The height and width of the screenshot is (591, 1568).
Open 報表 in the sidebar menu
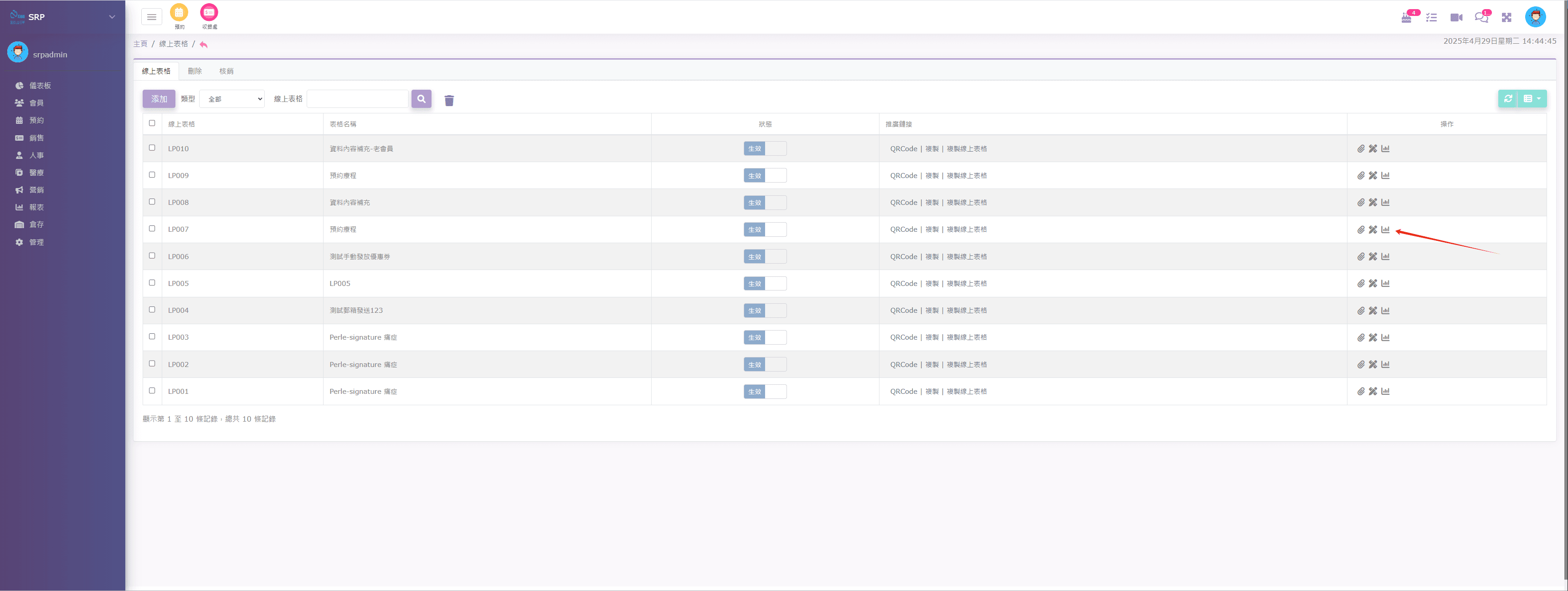click(36, 207)
